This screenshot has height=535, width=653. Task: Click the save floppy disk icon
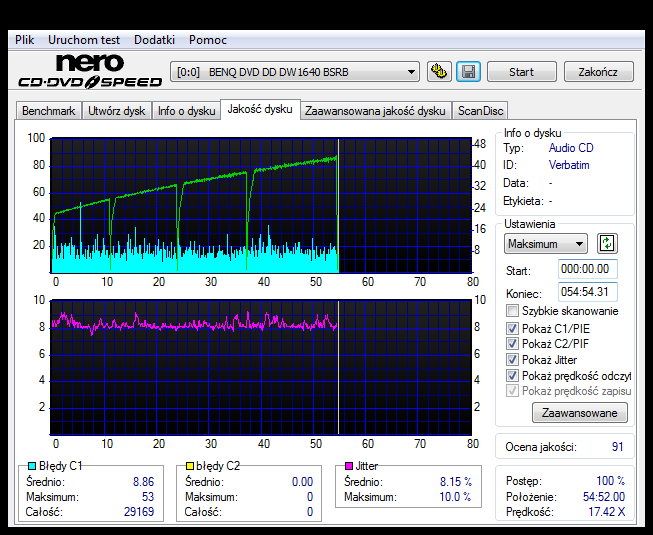tap(469, 72)
